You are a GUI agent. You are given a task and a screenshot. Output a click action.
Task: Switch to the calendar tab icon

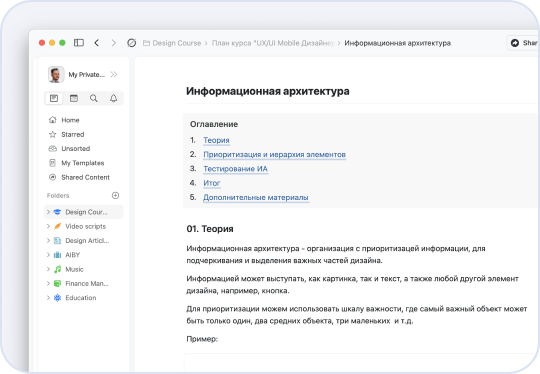pos(74,98)
